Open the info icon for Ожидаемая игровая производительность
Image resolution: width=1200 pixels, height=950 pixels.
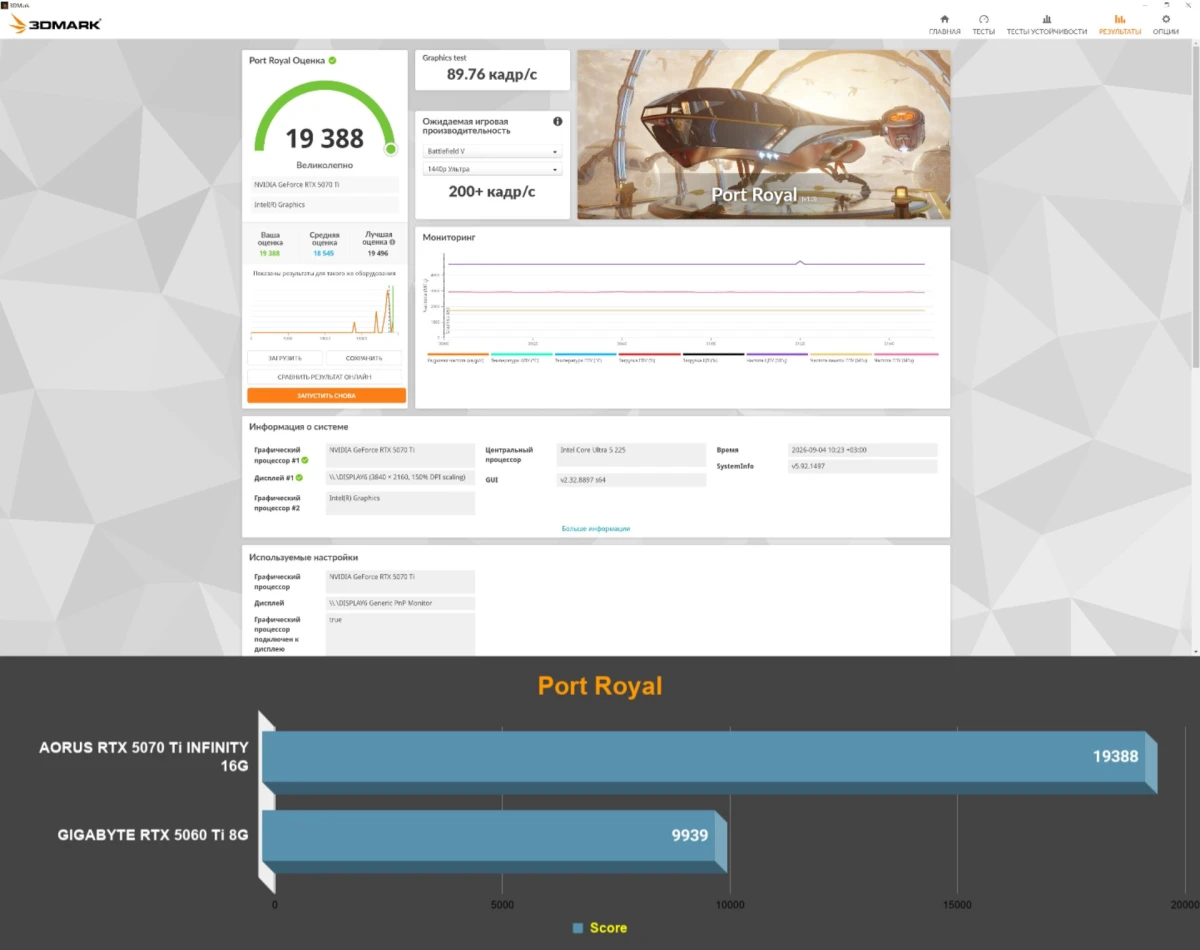pos(557,121)
